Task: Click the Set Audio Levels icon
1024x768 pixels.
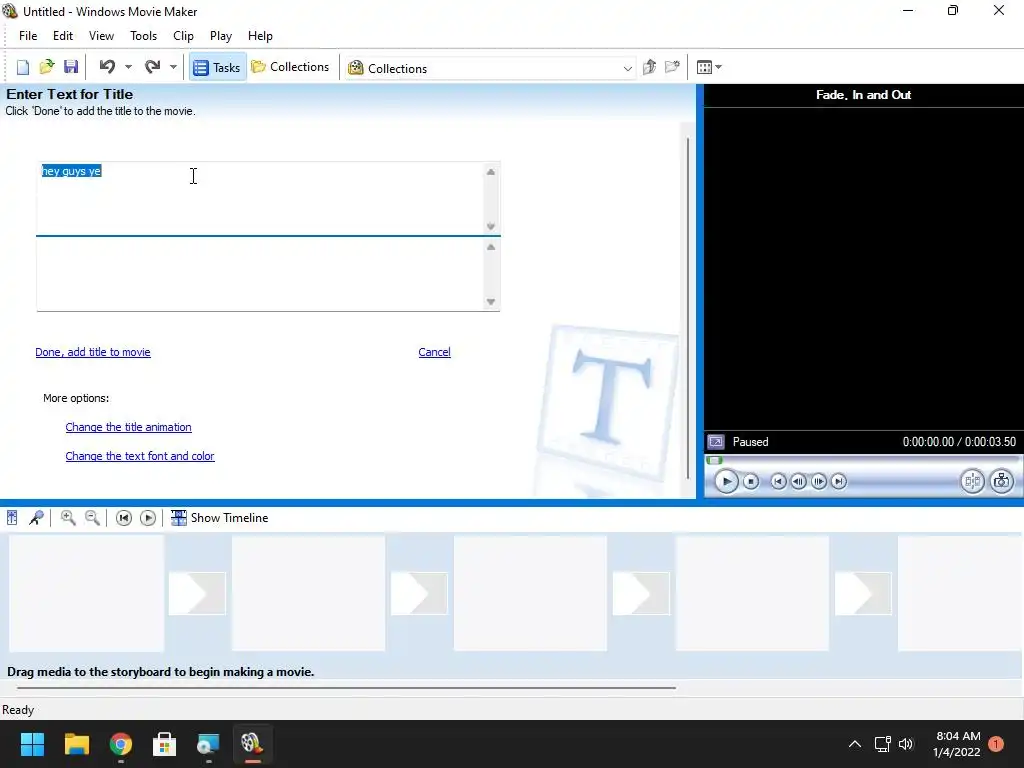Action: click(12, 518)
